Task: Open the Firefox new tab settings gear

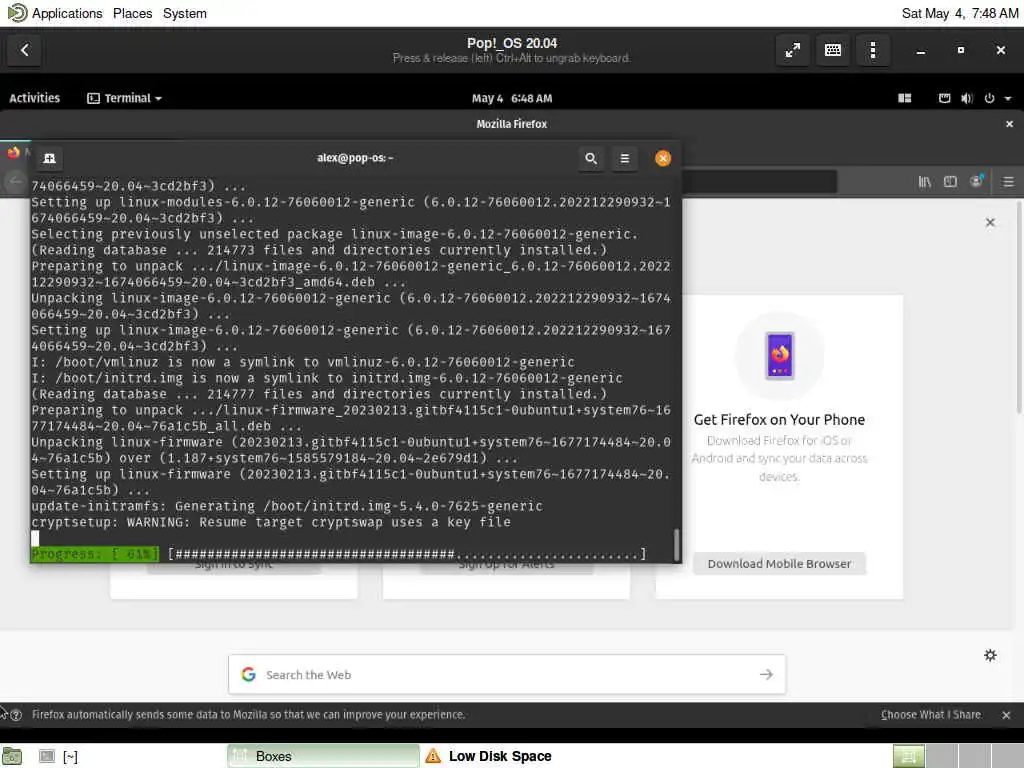Action: (990, 655)
